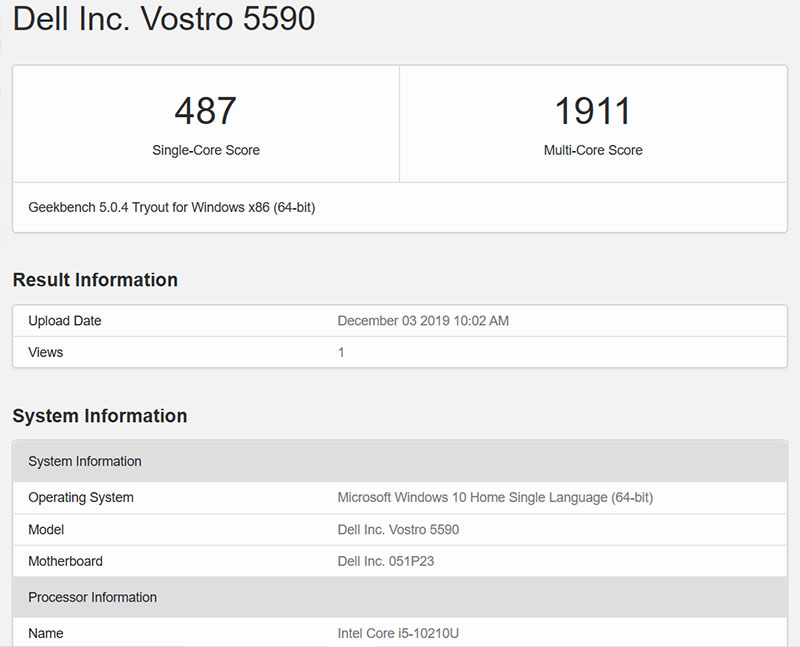
Task: Select the 487 single-core score number
Action: click(205, 111)
